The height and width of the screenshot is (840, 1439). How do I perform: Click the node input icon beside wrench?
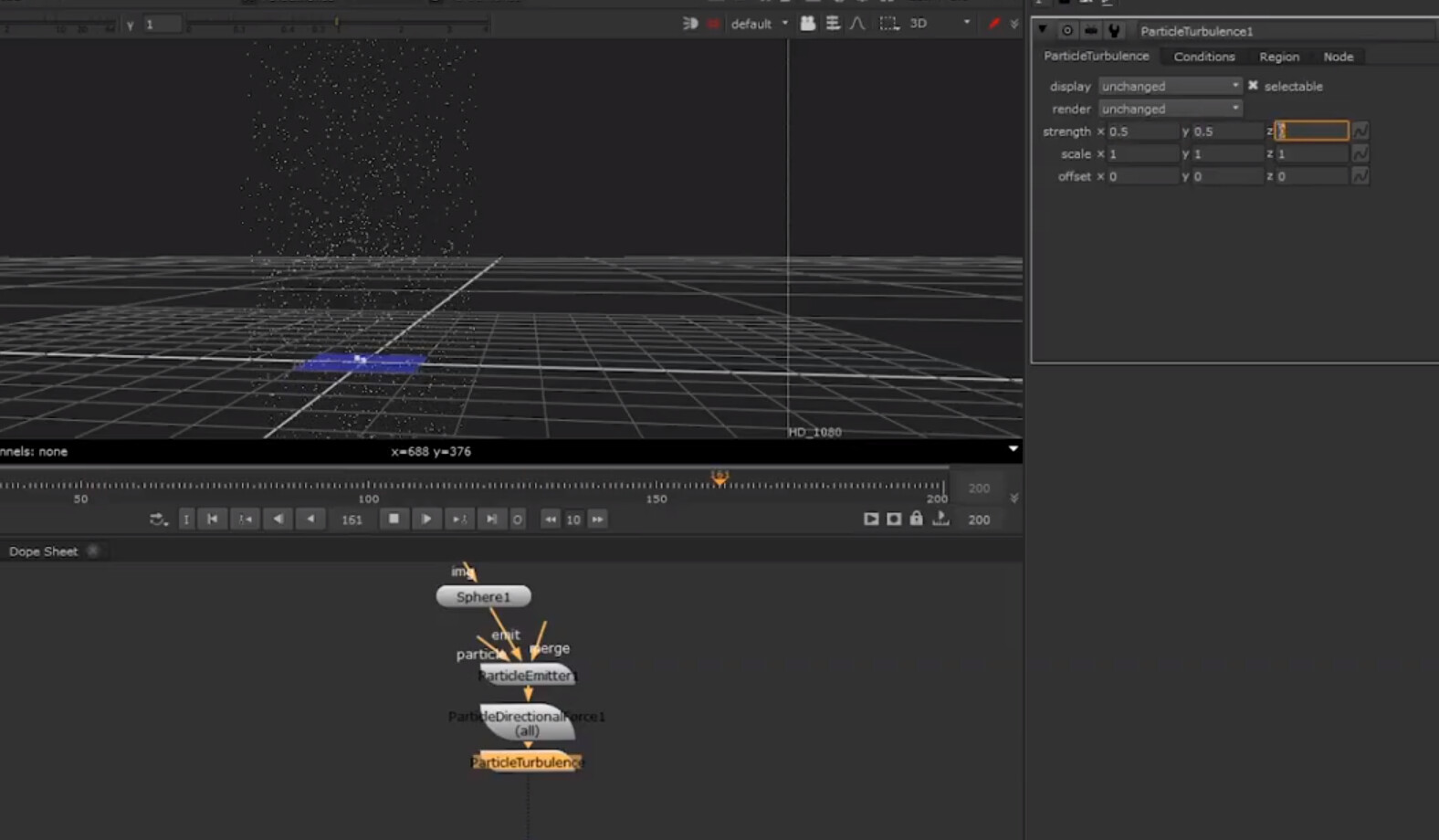pyautogui.click(x=1090, y=30)
